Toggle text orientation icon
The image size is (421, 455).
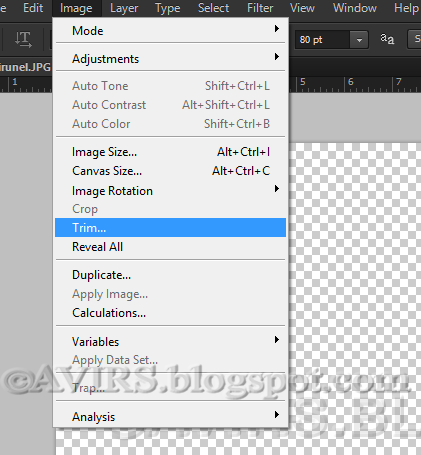coord(23,39)
